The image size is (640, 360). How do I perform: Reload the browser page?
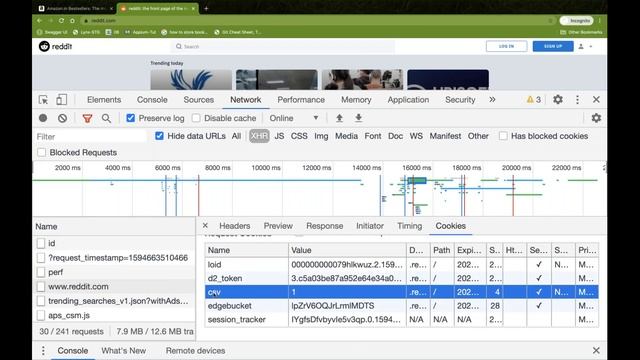(x=61, y=20)
